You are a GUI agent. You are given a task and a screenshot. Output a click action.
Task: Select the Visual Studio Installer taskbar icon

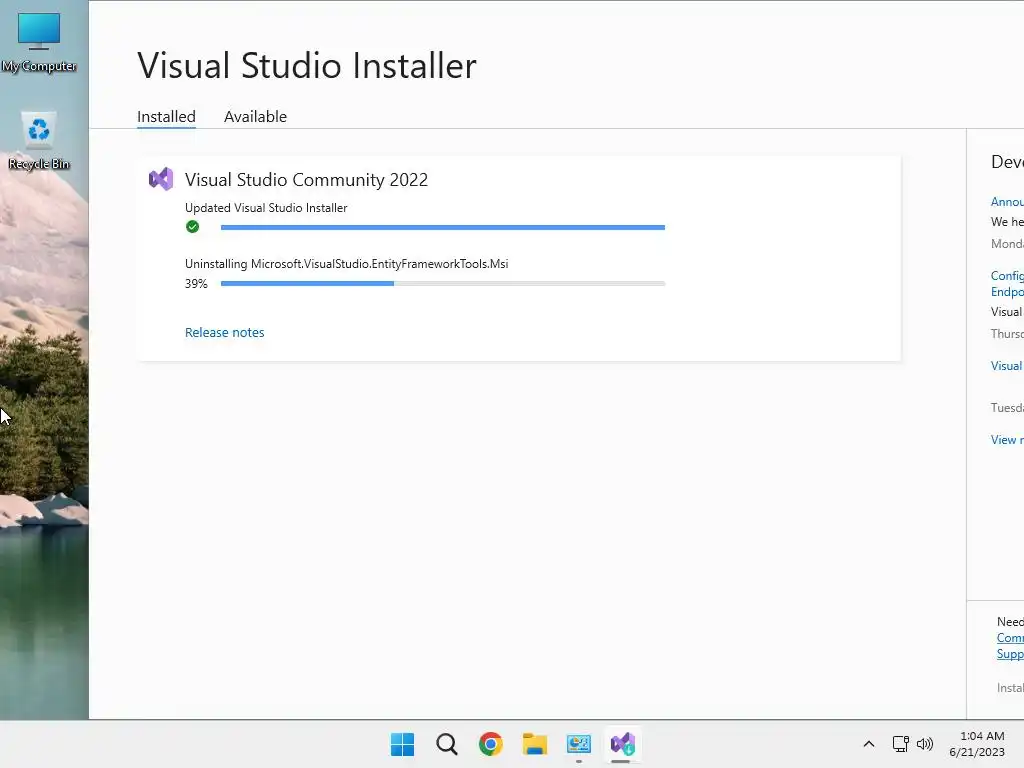pyautogui.click(x=622, y=744)
